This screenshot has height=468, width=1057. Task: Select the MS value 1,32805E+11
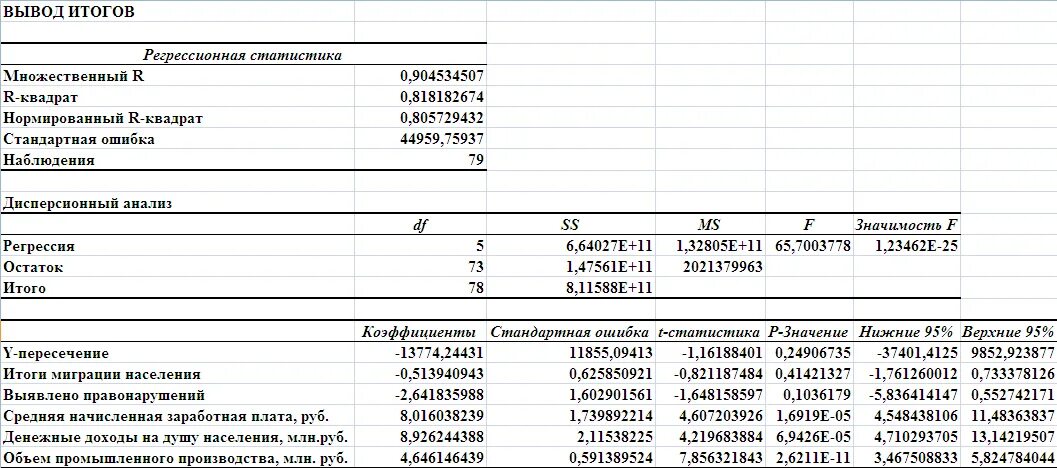(x=719, y=246)
